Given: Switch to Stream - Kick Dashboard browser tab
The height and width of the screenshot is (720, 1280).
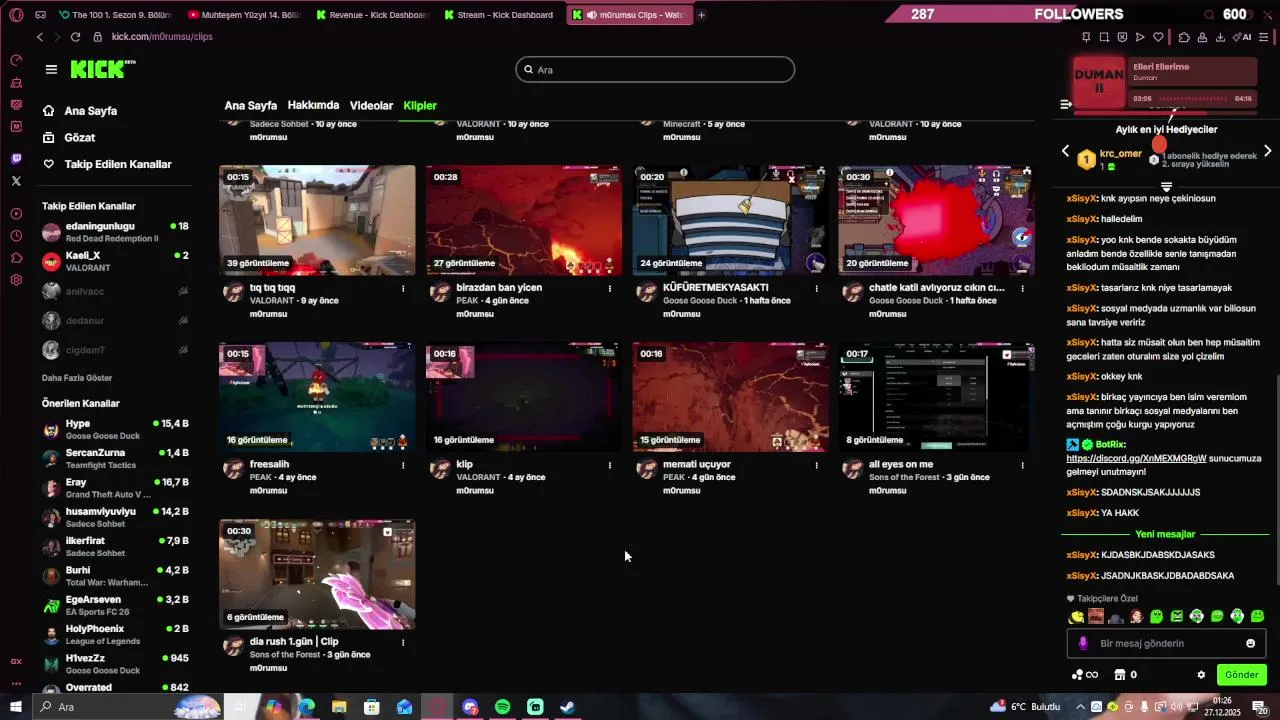Looking at the screenshot, I should [499, 15].
